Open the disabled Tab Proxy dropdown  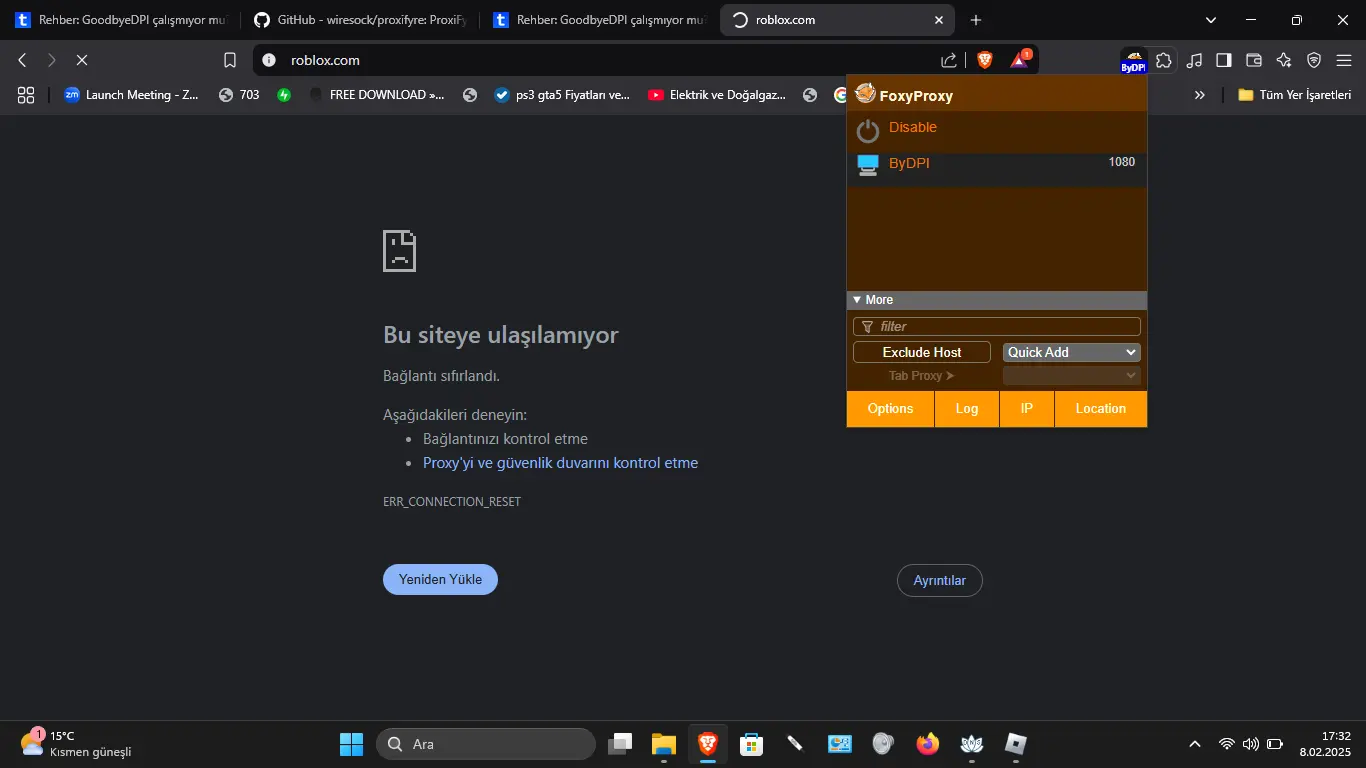click(1071, 376)
